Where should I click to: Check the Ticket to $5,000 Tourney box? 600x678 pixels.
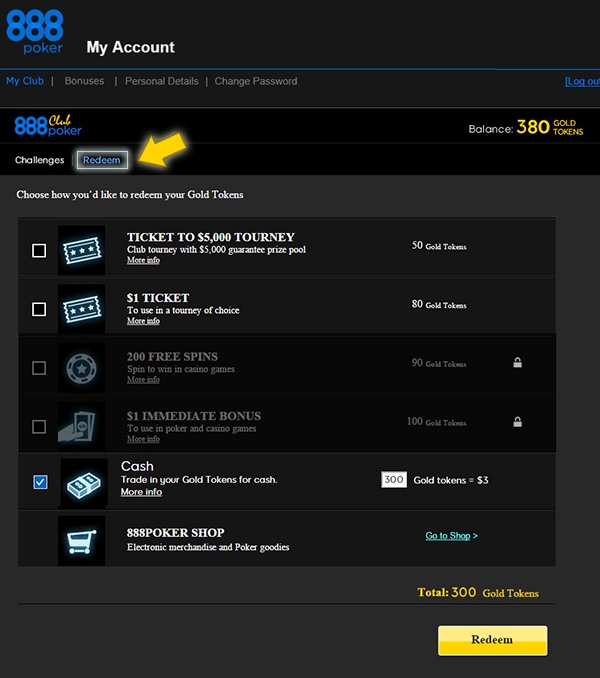(x=39, y=250)
